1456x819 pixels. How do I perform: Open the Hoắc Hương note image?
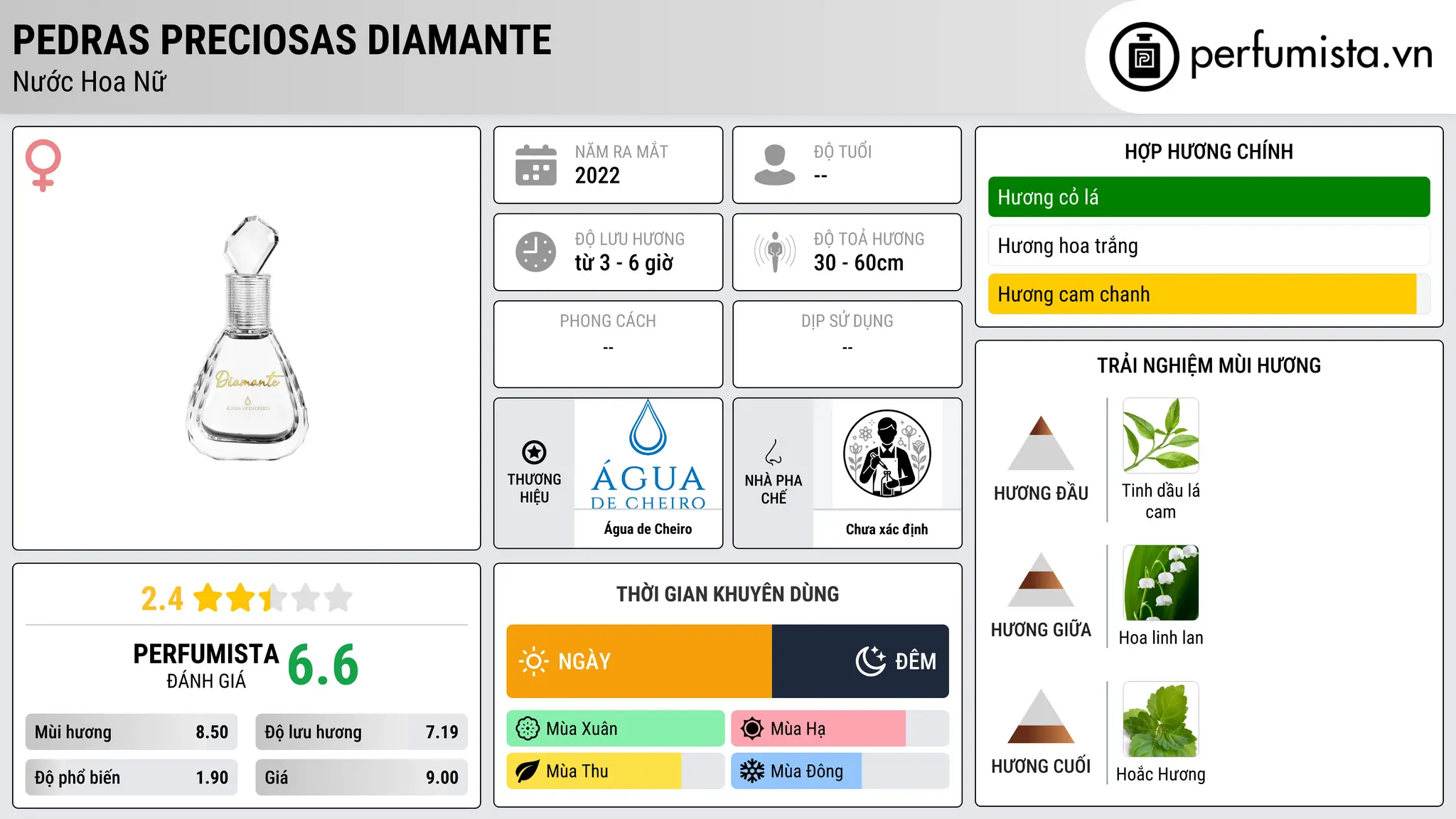[x=1161, y=719]
